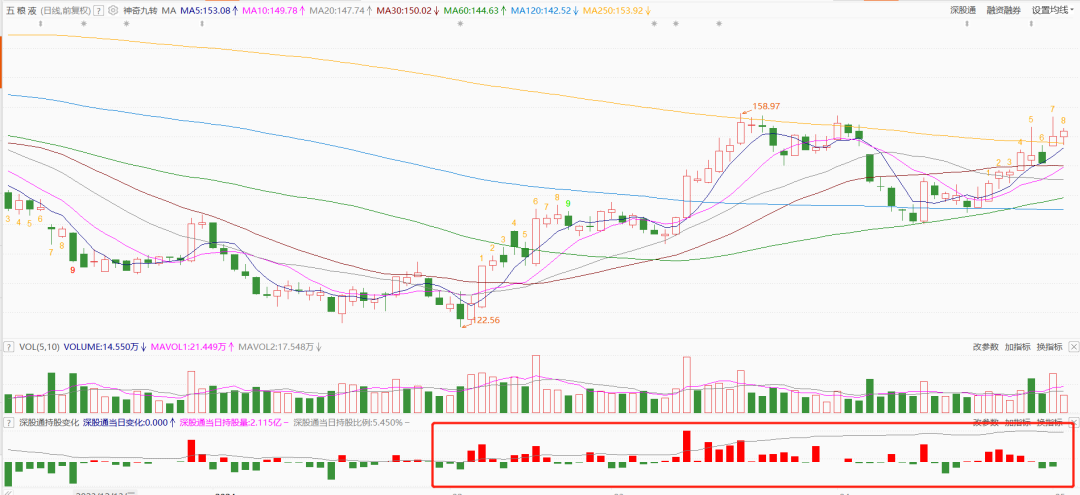Click the 158.97 high price marker
The image size is (1080, 495).
pos(765,106)
